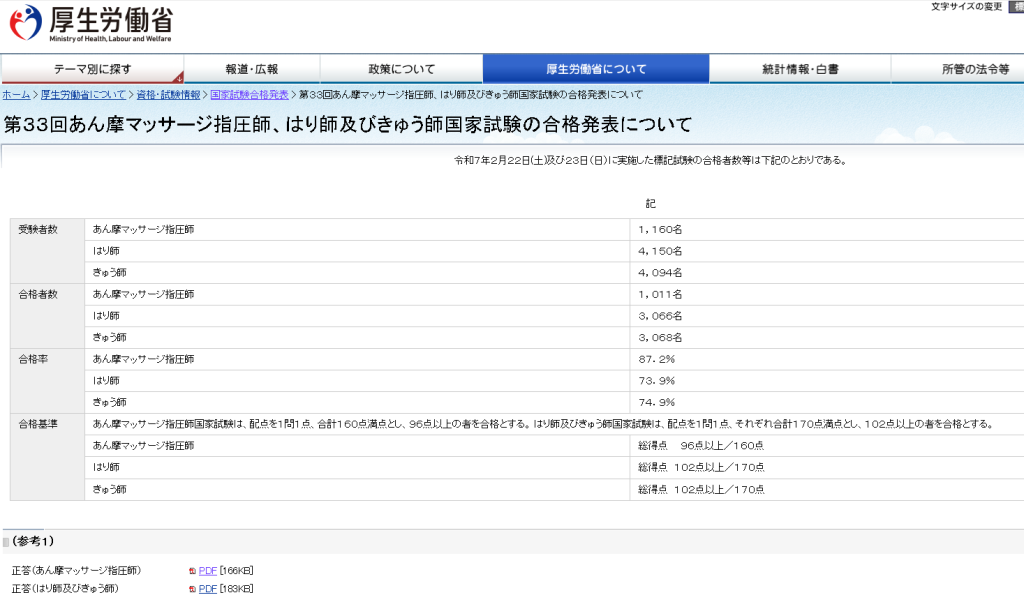1024x602 pixels.
Task: Click the 資格・試験情報 breadcrumb link
Action: tap(168, 95)
